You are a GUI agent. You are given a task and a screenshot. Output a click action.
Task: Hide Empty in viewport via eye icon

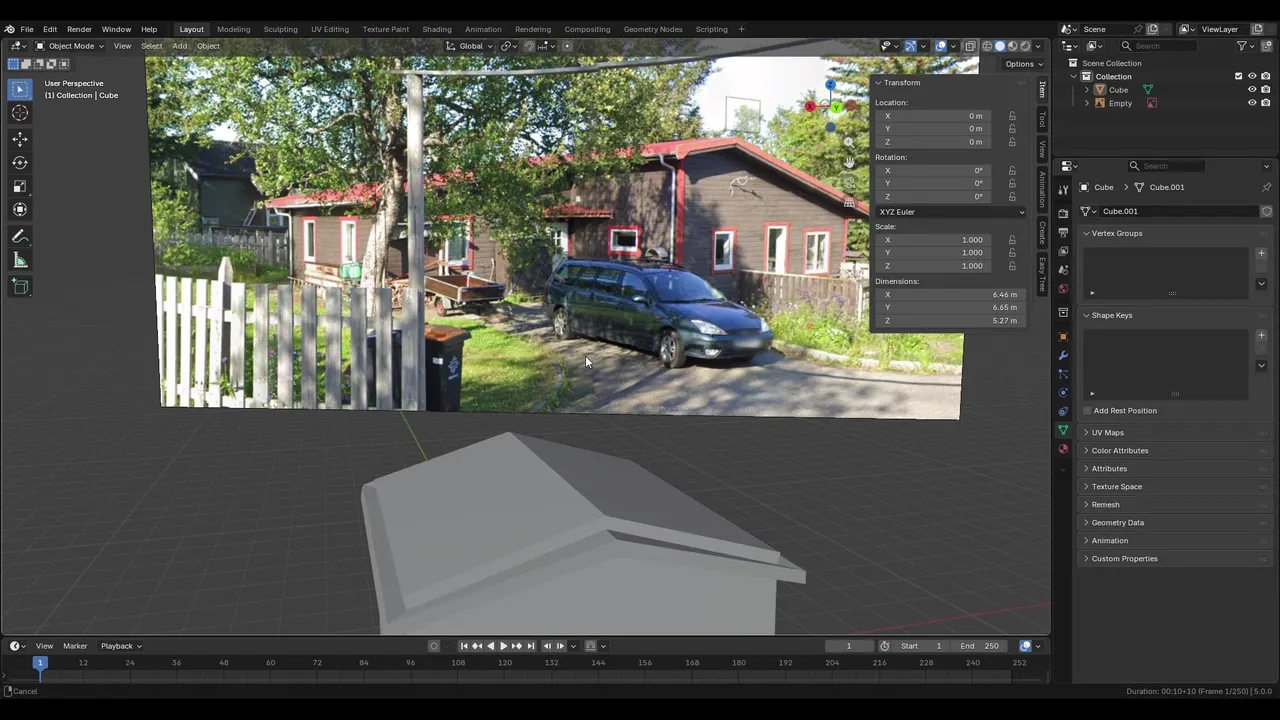click(x=1251, y=103)
